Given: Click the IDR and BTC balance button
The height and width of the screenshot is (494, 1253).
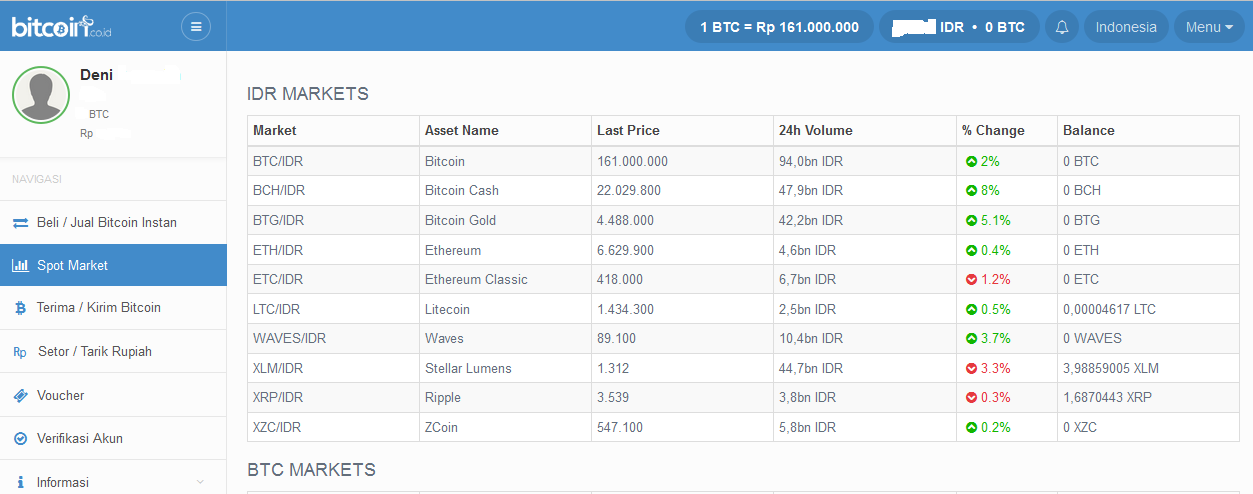Looking at the screenshot, I should [x=959, y=27].
